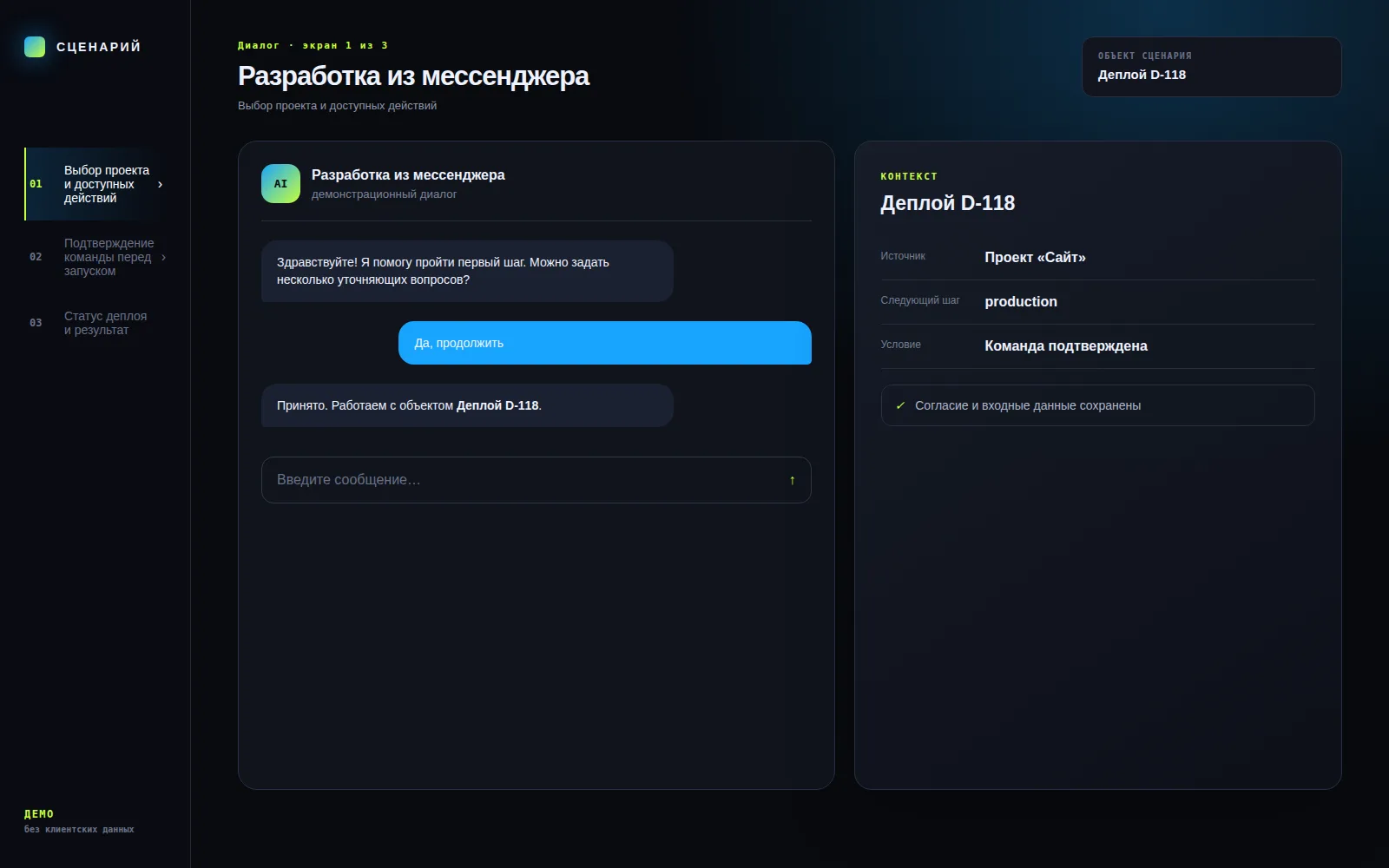Click the Условие label
Viewport: 1389px width, 868px height.
pyautogui.click(x=901, y=345)
